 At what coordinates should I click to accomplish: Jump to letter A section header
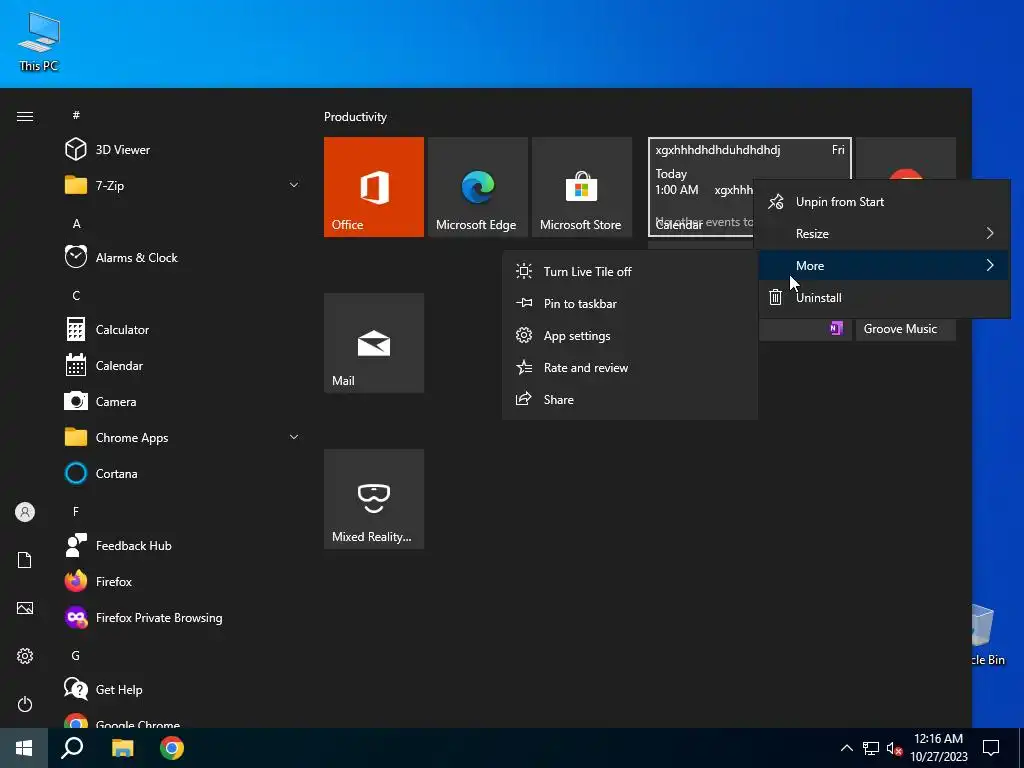(76, 223)
